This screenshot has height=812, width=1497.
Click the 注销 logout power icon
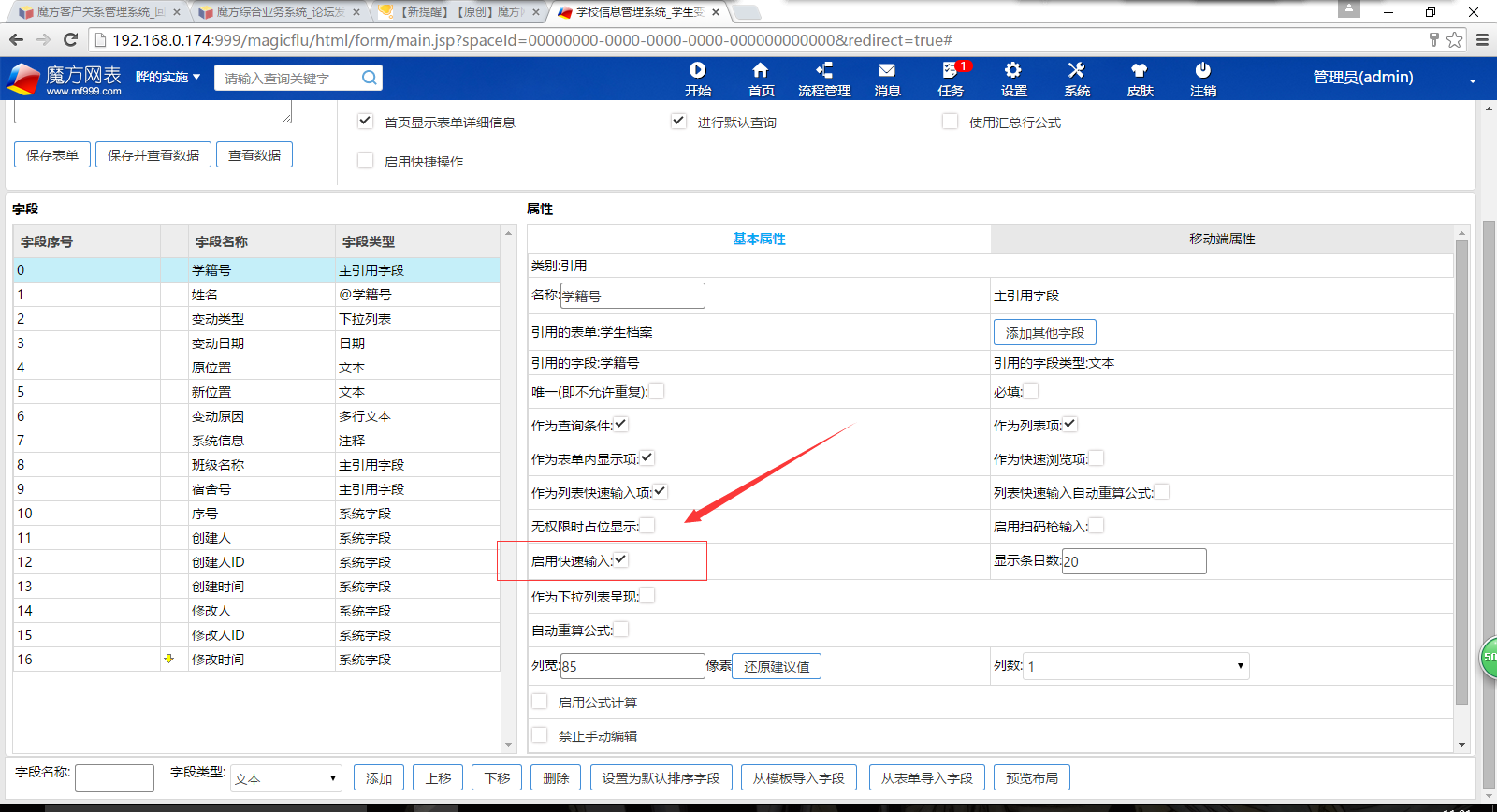(x=1203, y=79)
